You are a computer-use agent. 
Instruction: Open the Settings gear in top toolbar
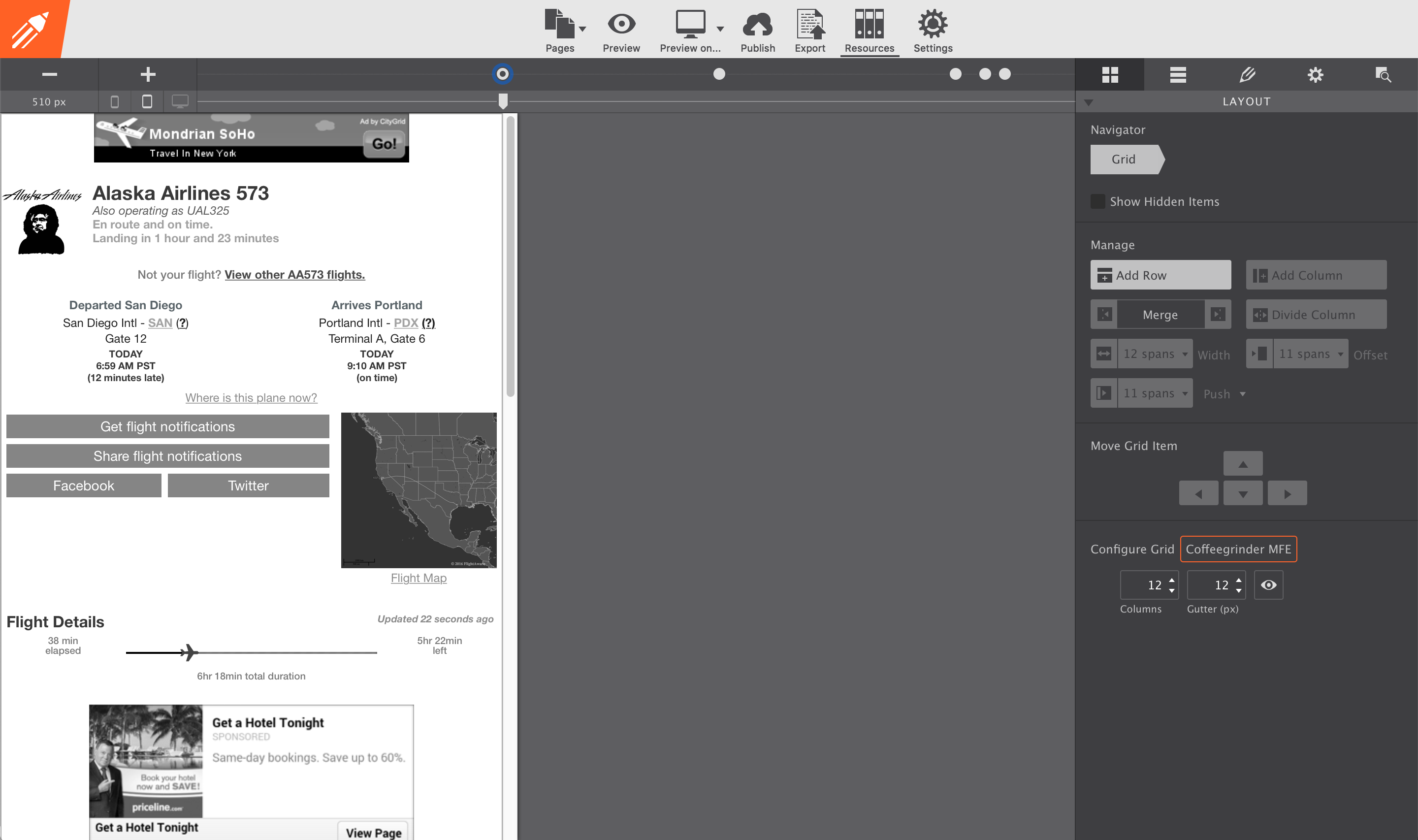[x=933, y=24]
